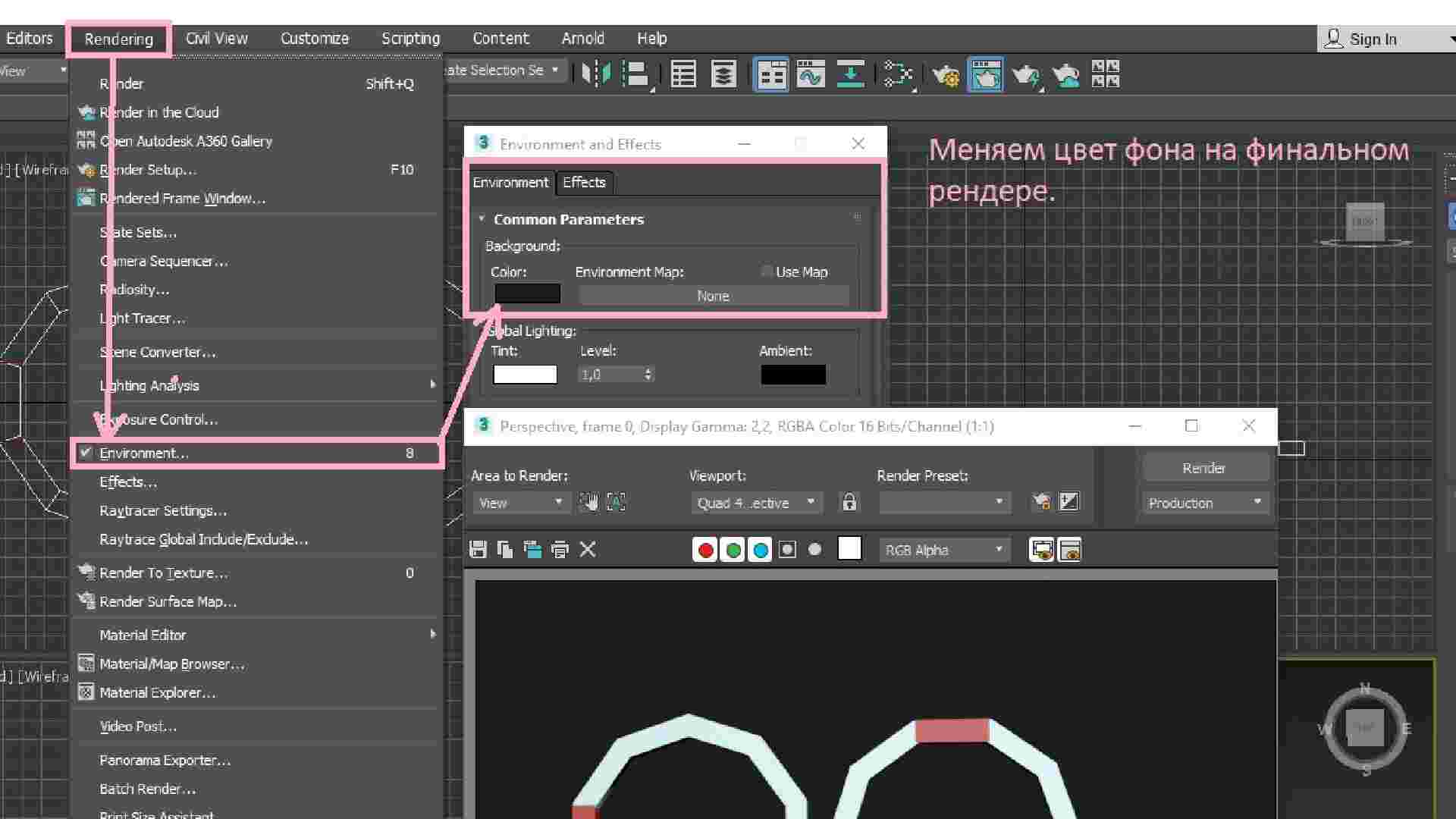The image size is (1456, 819).
Task: Open the Layer Explorer toolbar icon
Action: (723, 74)
